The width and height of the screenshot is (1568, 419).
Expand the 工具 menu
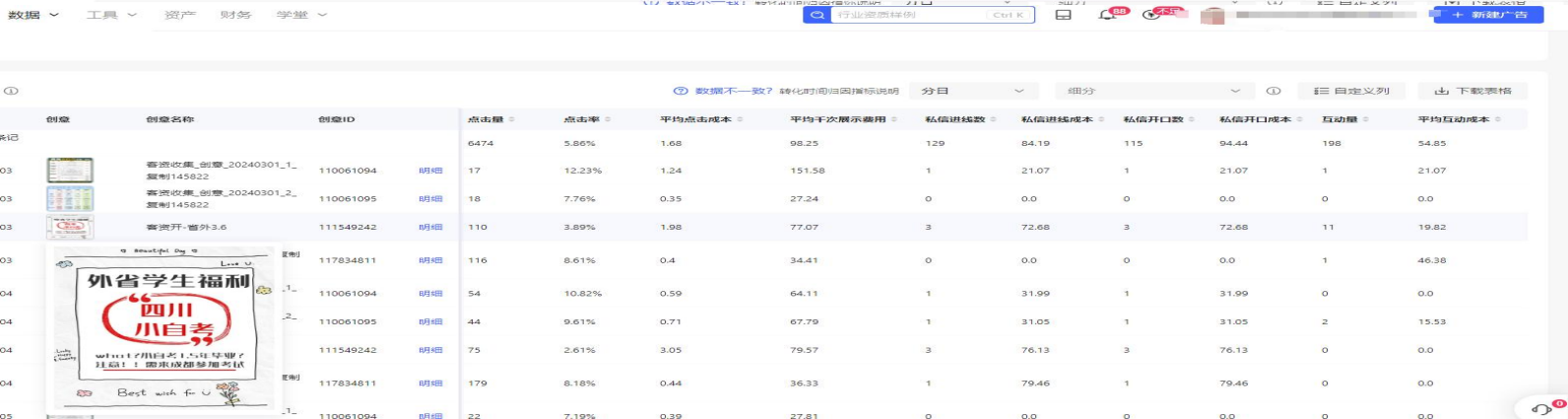click(111, 15)
